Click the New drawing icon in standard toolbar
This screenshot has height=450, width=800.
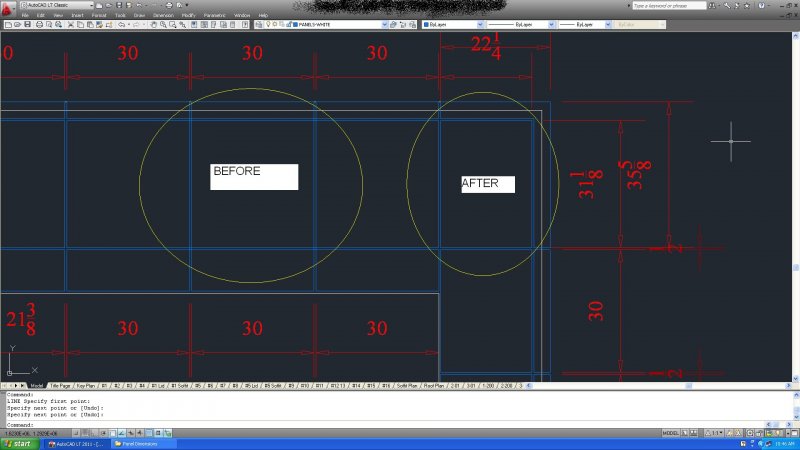pyautogui.click(x=9, y=24)
